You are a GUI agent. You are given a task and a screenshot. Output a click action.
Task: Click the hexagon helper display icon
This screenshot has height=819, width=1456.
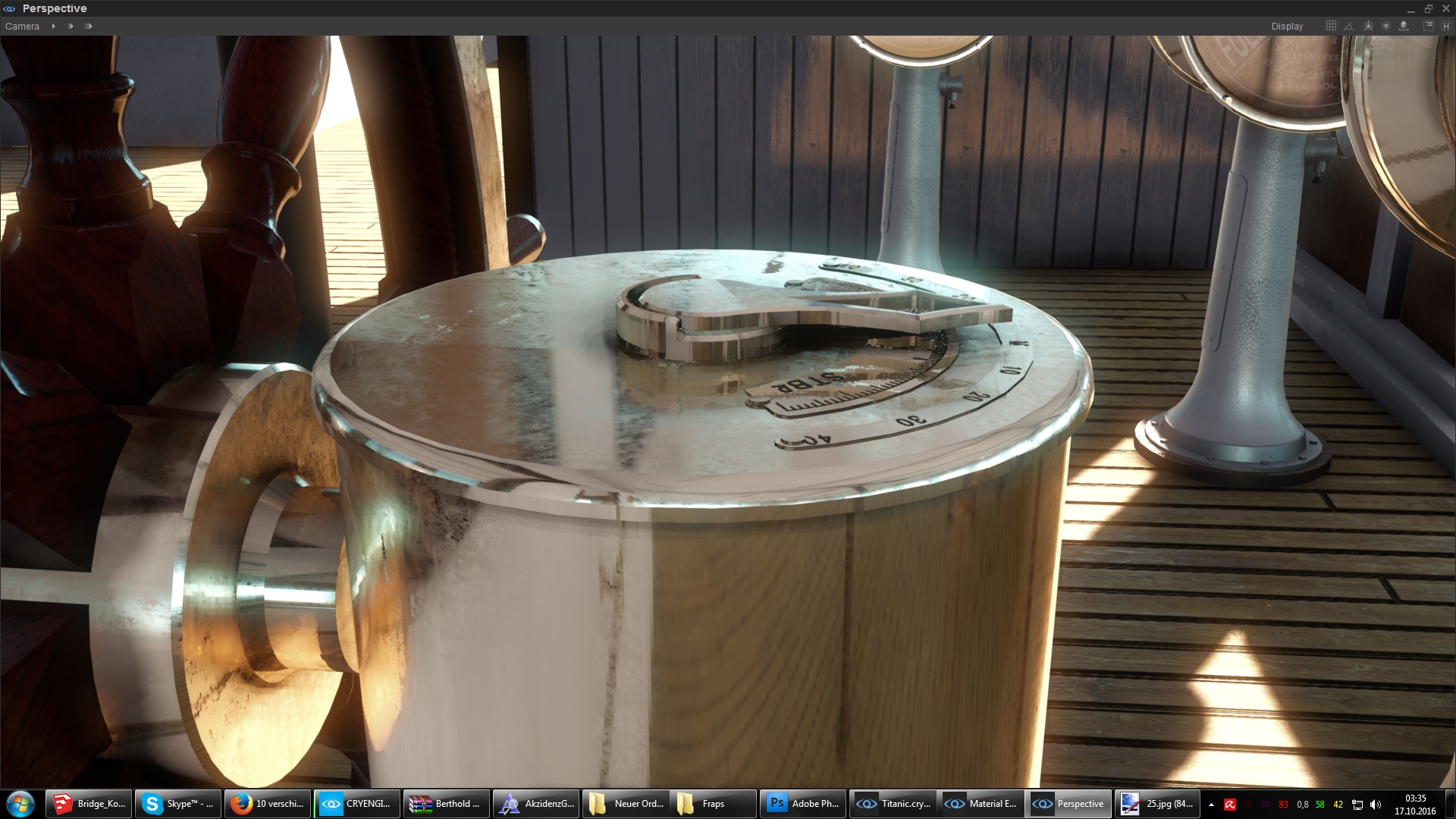click(1386, 26)
